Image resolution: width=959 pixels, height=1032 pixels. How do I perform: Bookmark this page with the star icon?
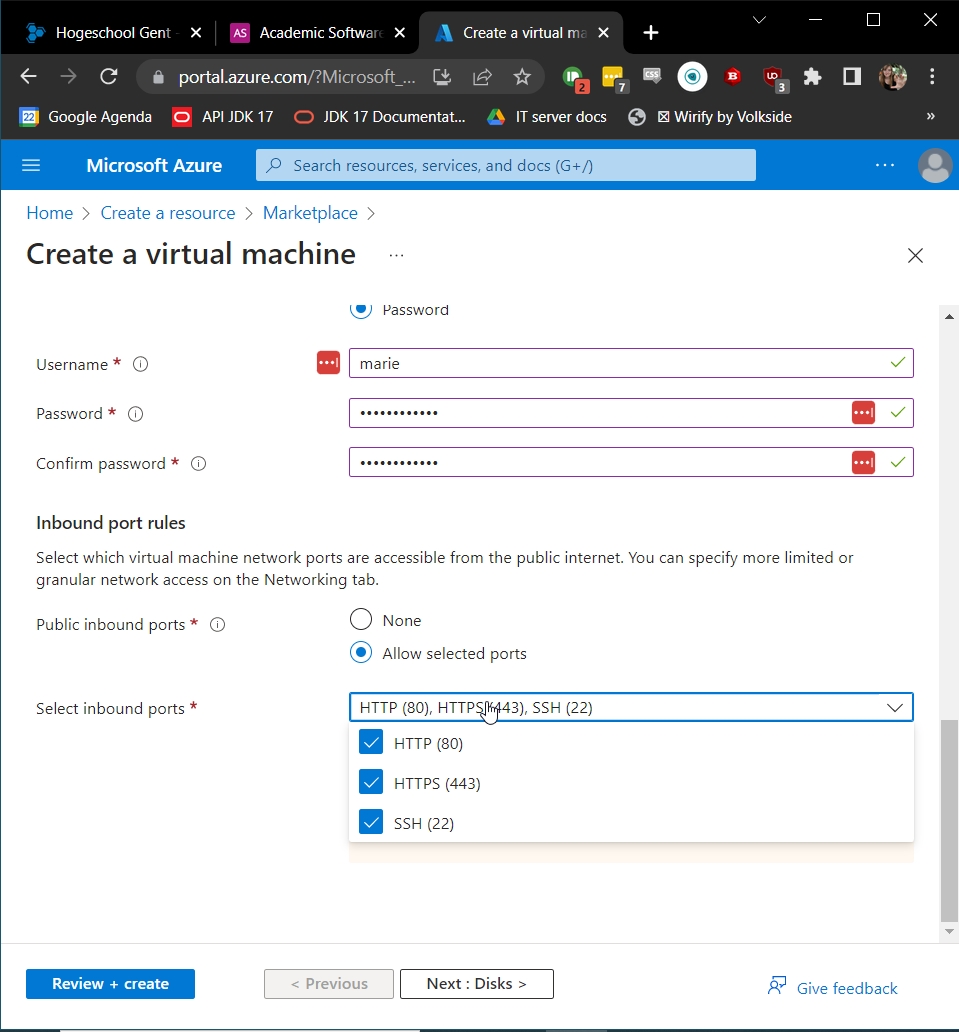[x=521, y=77]
